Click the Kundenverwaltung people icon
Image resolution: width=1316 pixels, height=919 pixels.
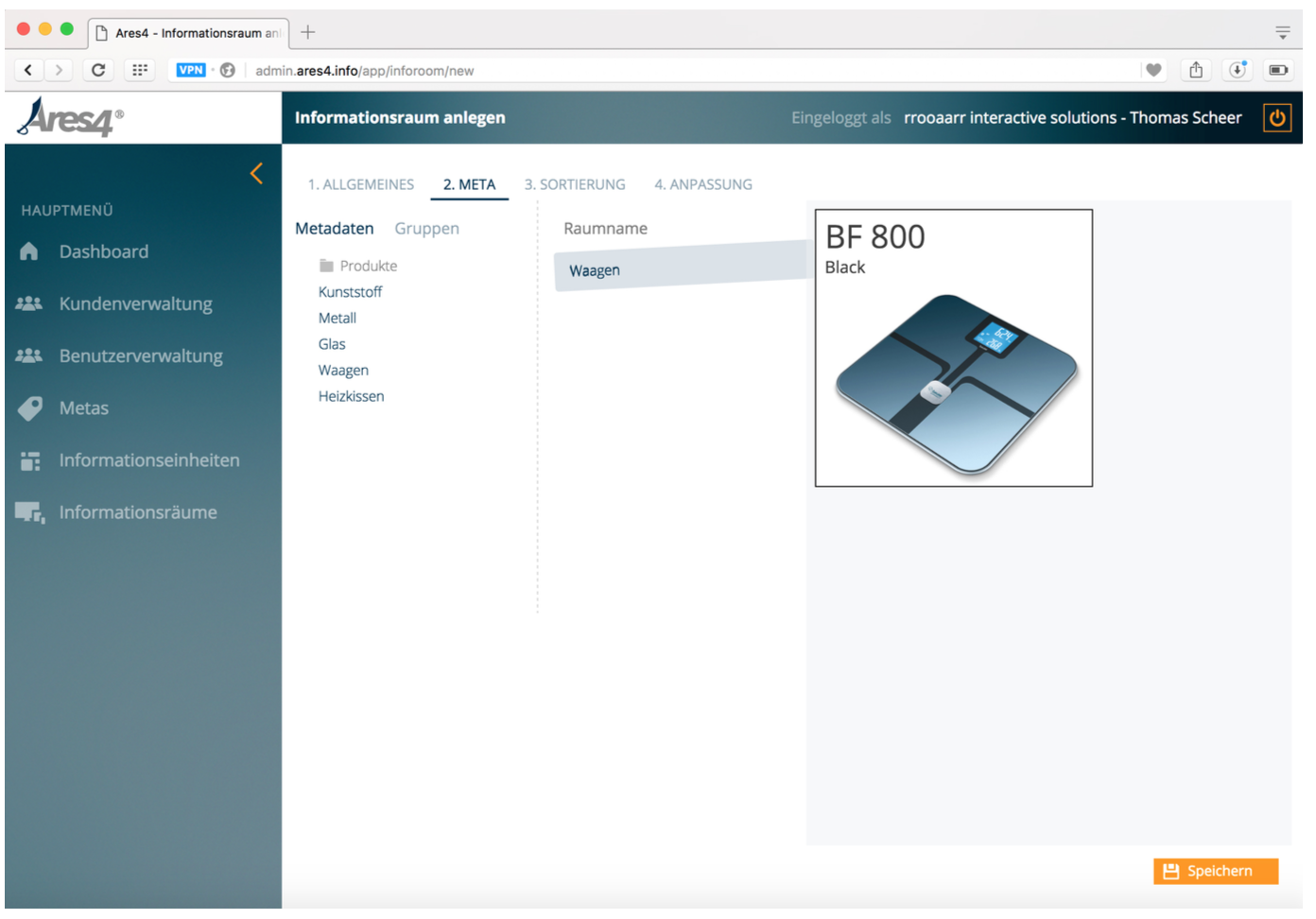pyautogui.click(x=29, y=303)
